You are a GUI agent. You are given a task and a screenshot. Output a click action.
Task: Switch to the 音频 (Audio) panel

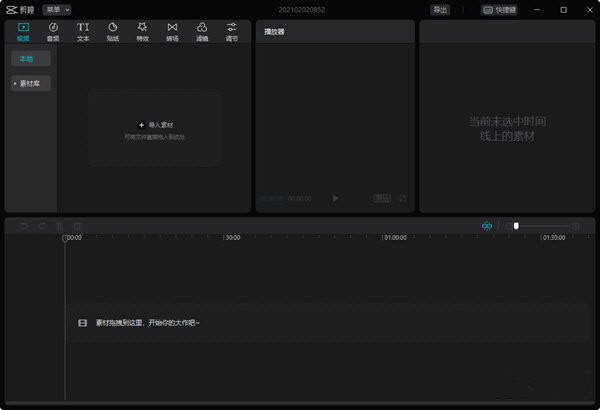[x=53, y=31]
